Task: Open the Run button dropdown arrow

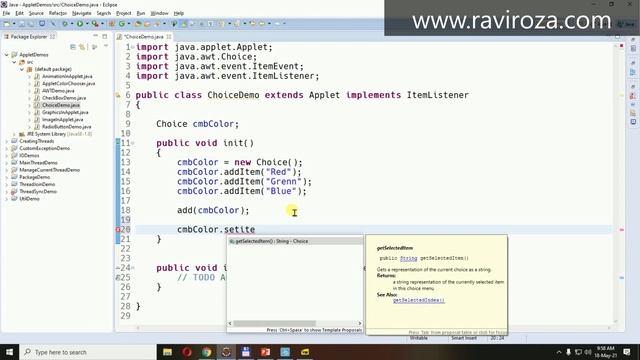Action: 87,24
